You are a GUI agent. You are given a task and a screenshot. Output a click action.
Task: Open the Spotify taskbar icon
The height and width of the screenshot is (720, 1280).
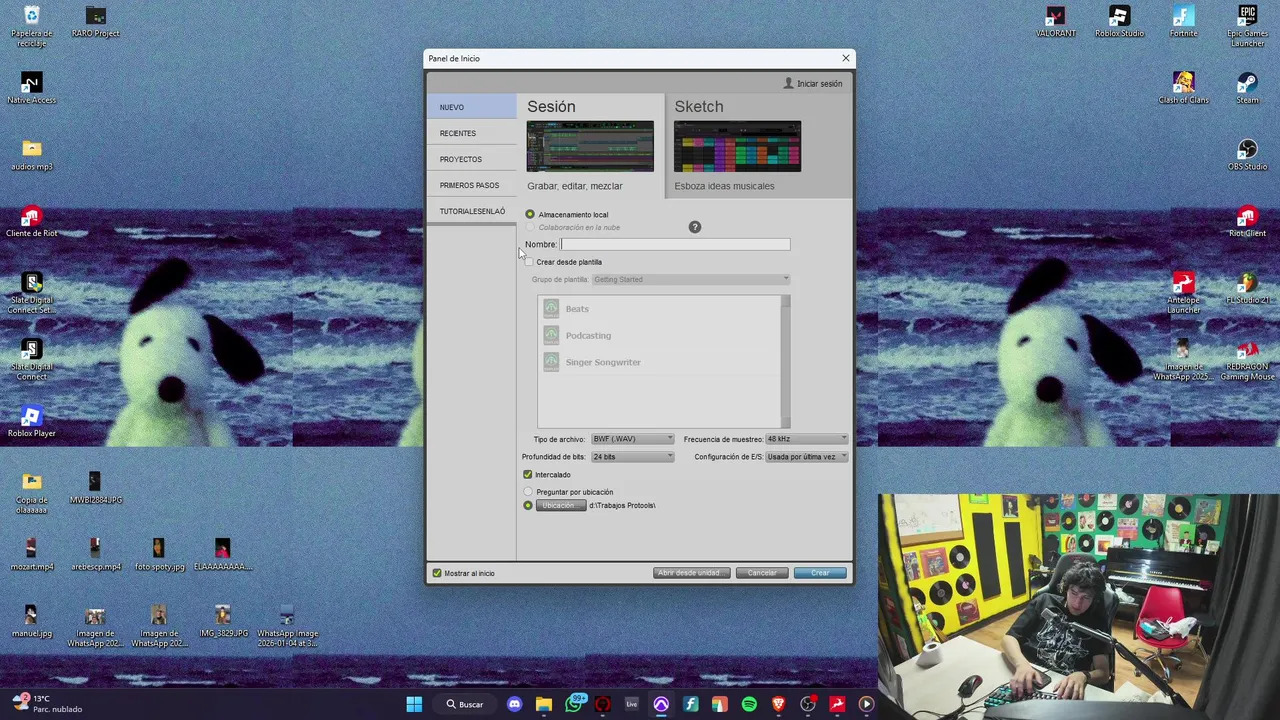(749, 705)
